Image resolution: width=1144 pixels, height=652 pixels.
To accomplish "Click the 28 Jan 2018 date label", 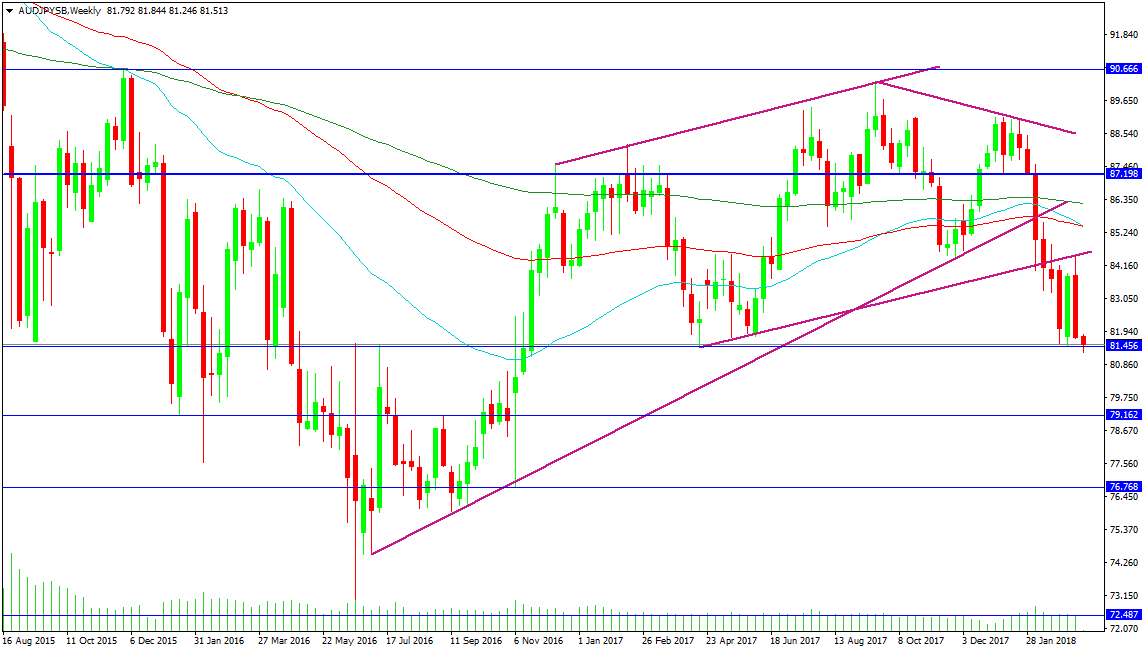I will pos(1051,642).
